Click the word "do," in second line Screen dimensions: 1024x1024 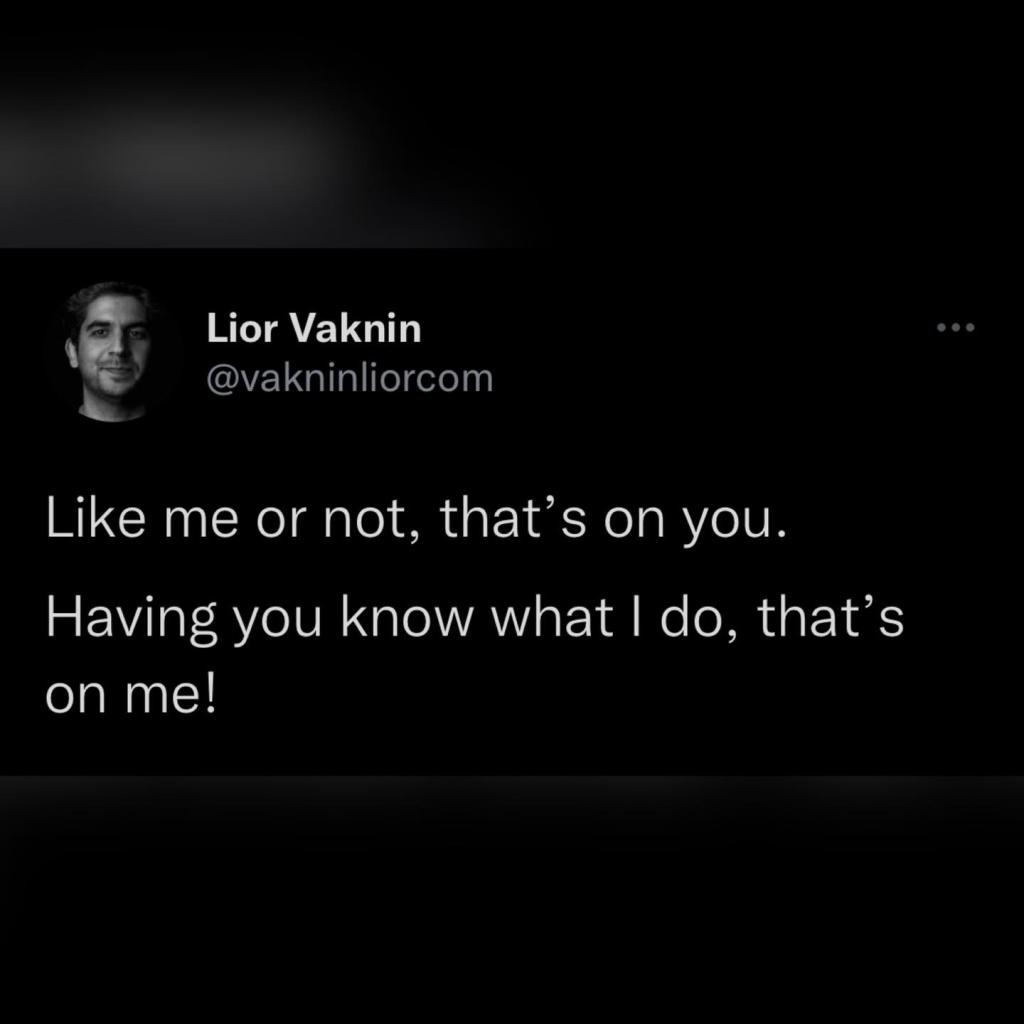coord(699,618)
